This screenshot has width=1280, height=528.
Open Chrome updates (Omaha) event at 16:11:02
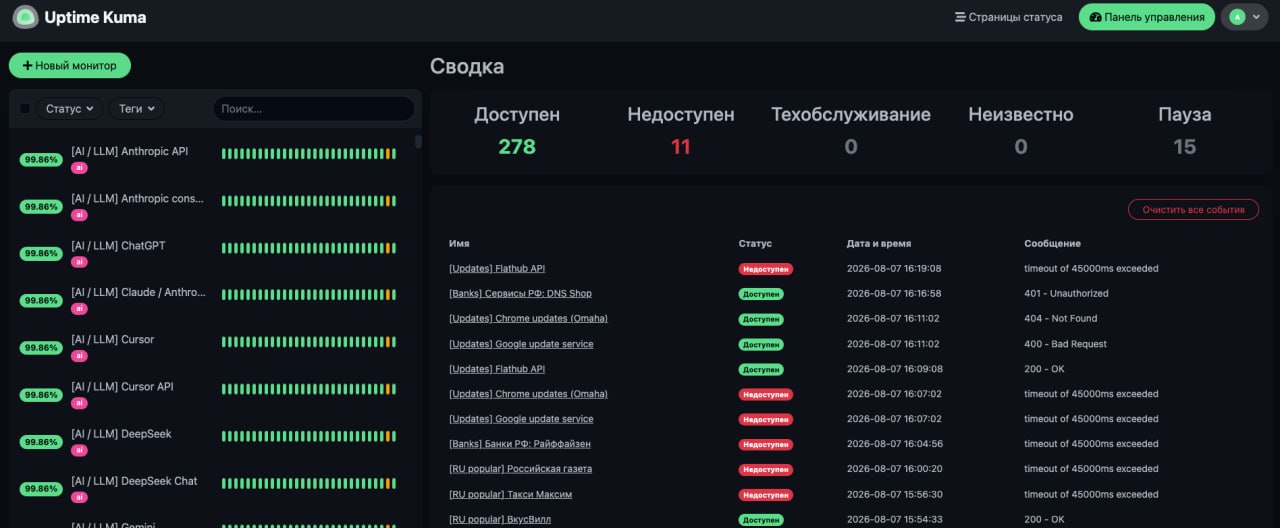click(x=528, y=318)
